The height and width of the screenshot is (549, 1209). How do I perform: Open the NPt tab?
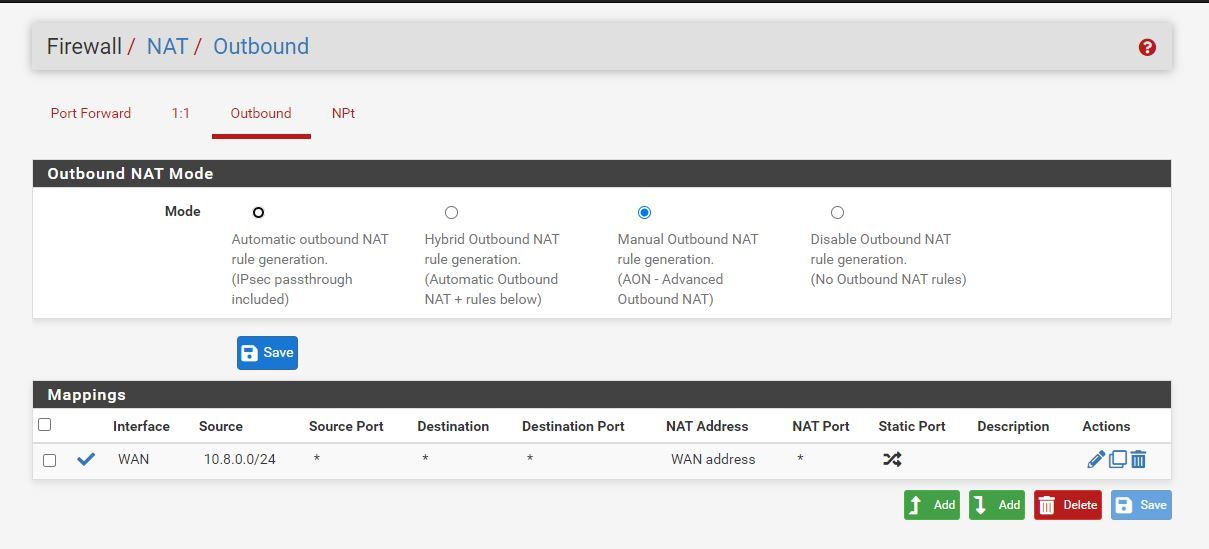coord(343,113)
